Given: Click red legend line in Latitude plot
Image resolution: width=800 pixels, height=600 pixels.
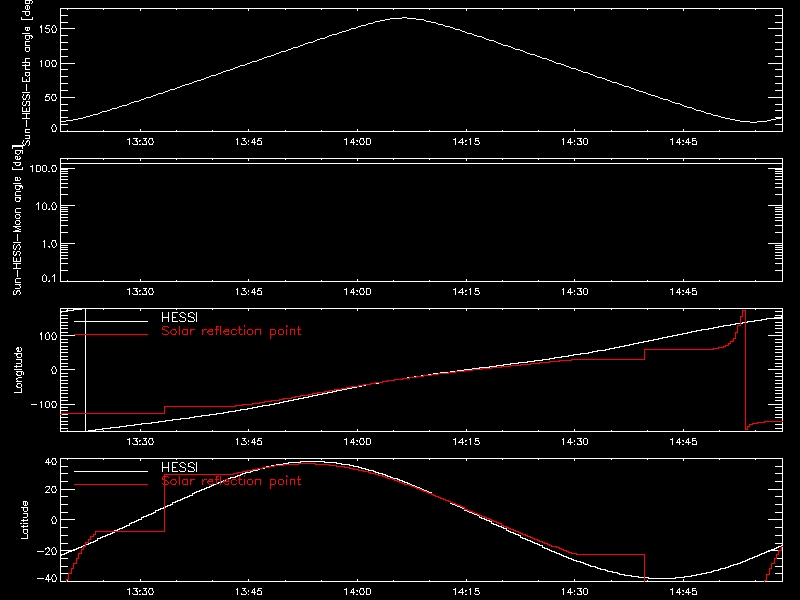Looking at the screenshot, I should pos(111,484).
